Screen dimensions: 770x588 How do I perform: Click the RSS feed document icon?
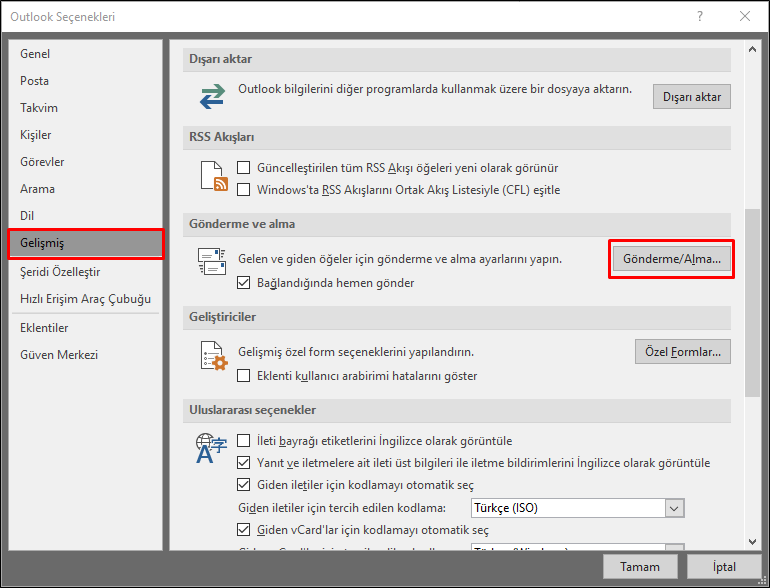pyautogui.click(x=214, y=176)
